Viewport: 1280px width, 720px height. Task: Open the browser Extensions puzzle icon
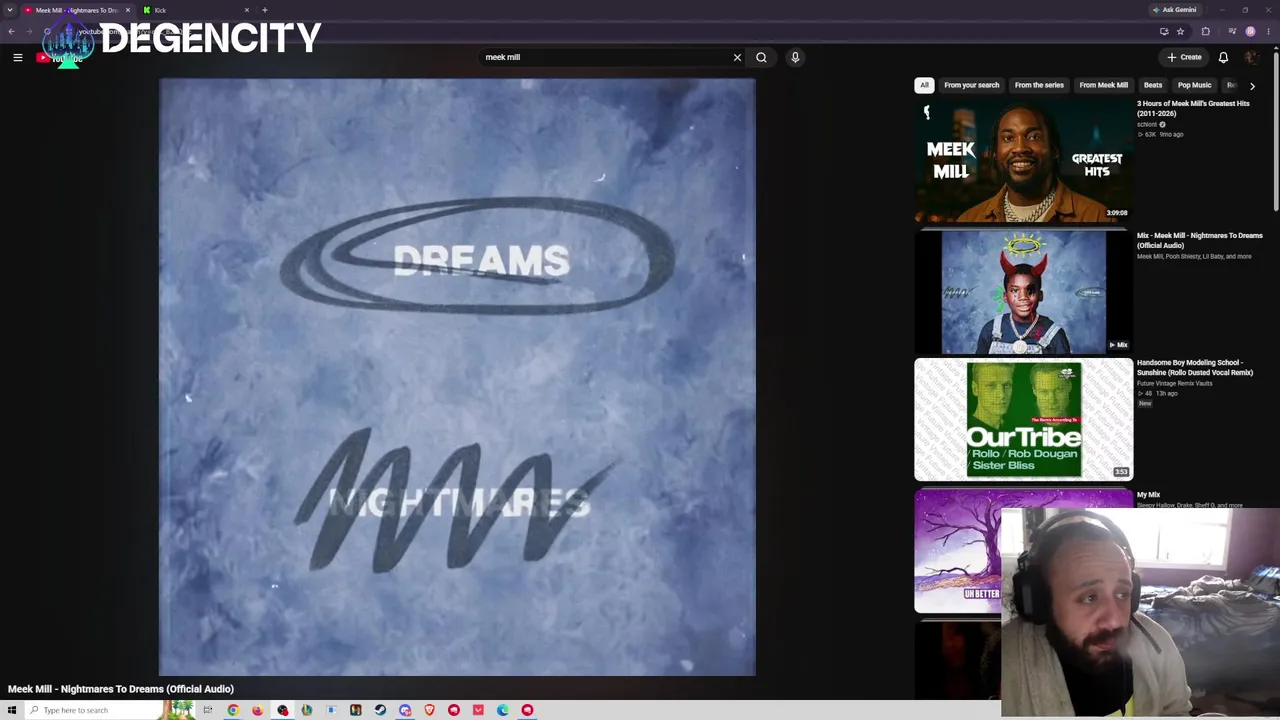1205,32
